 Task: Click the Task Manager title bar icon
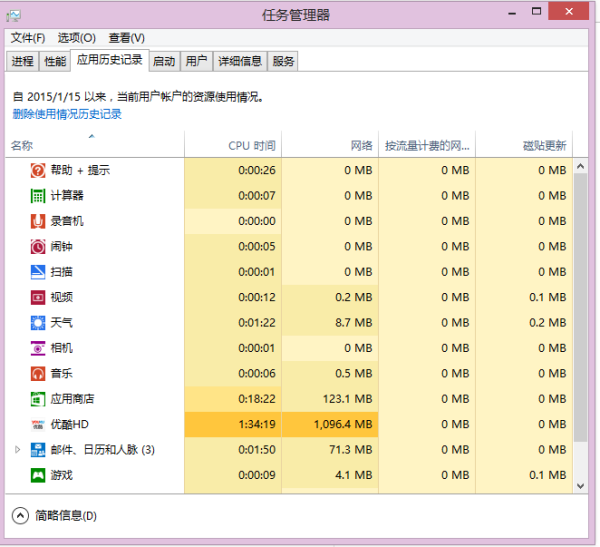(13, 16)
